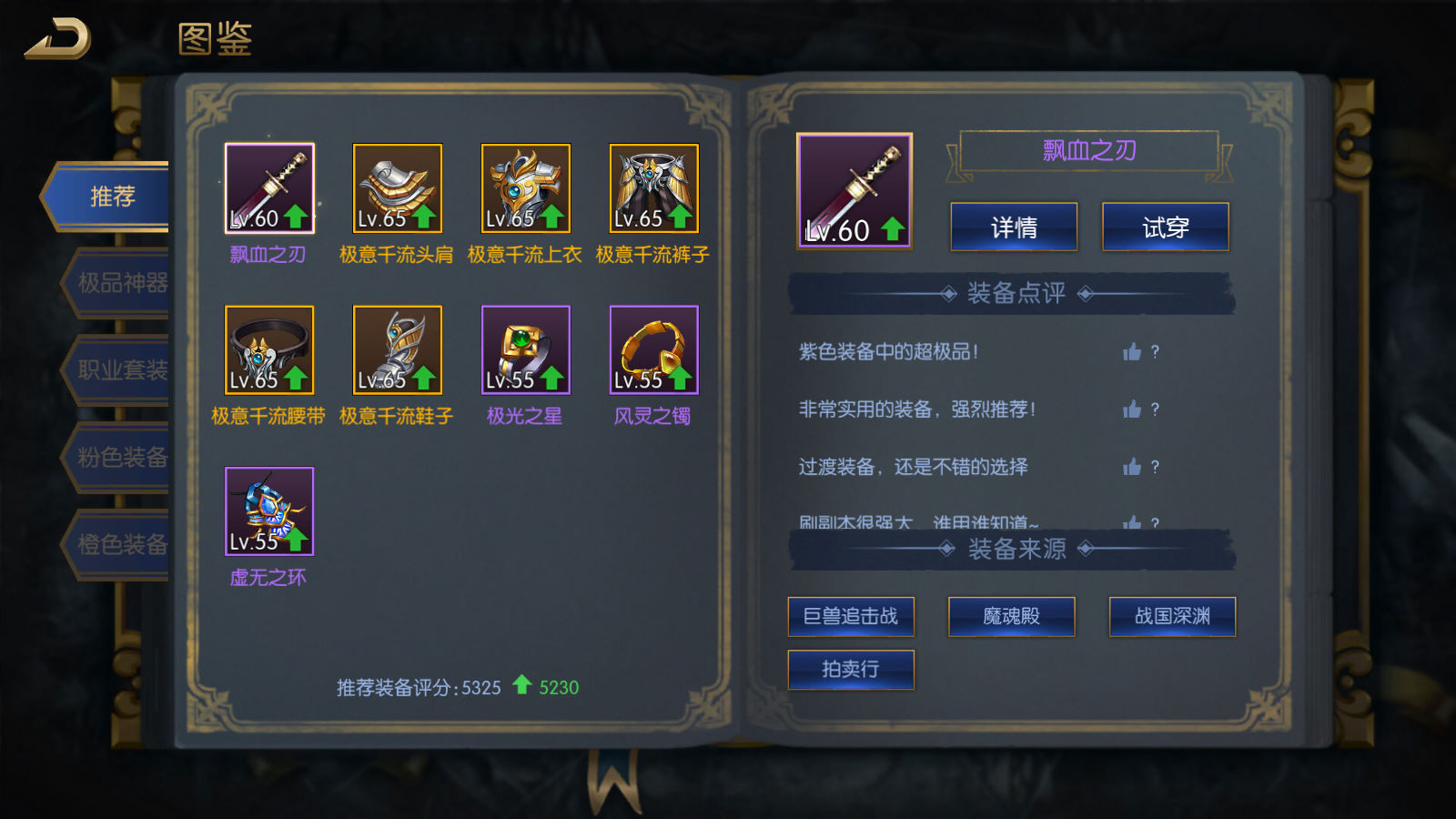Select 极意千流腰带 belt icon
This screenshot has height=819, width=1456.
point(269,350)
